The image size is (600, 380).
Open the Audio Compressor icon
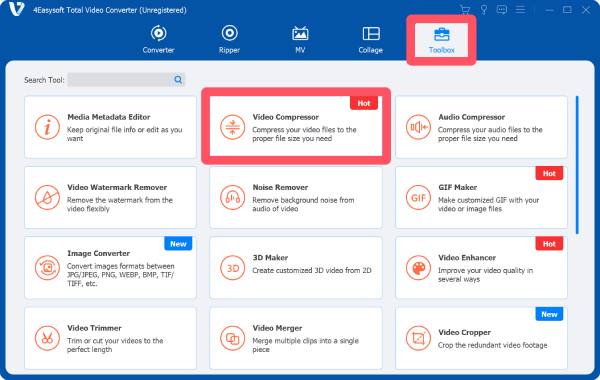[x=418, y=127]
